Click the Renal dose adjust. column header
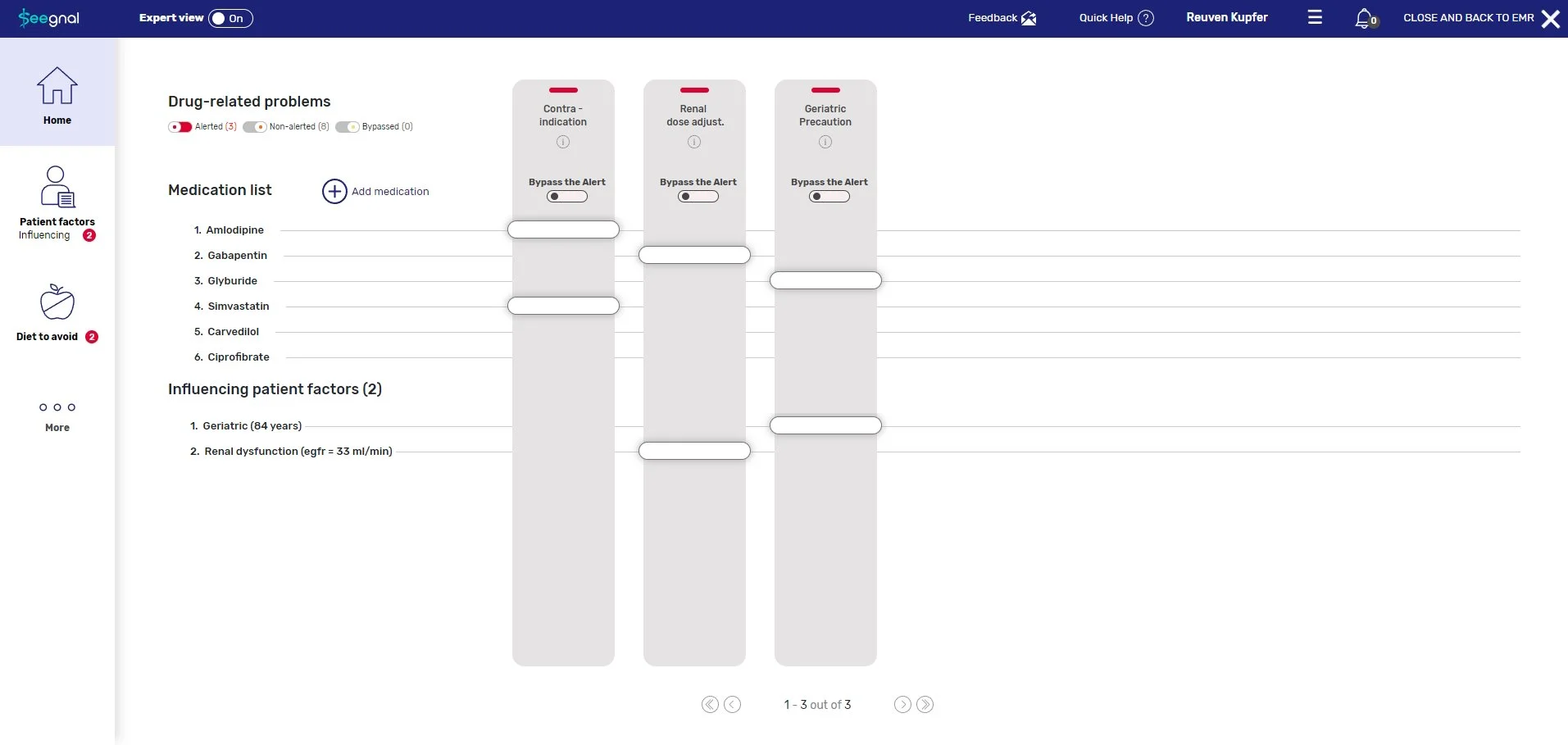Image resolution: width=1568 pixels, height=745 pixels. point(695,116)
